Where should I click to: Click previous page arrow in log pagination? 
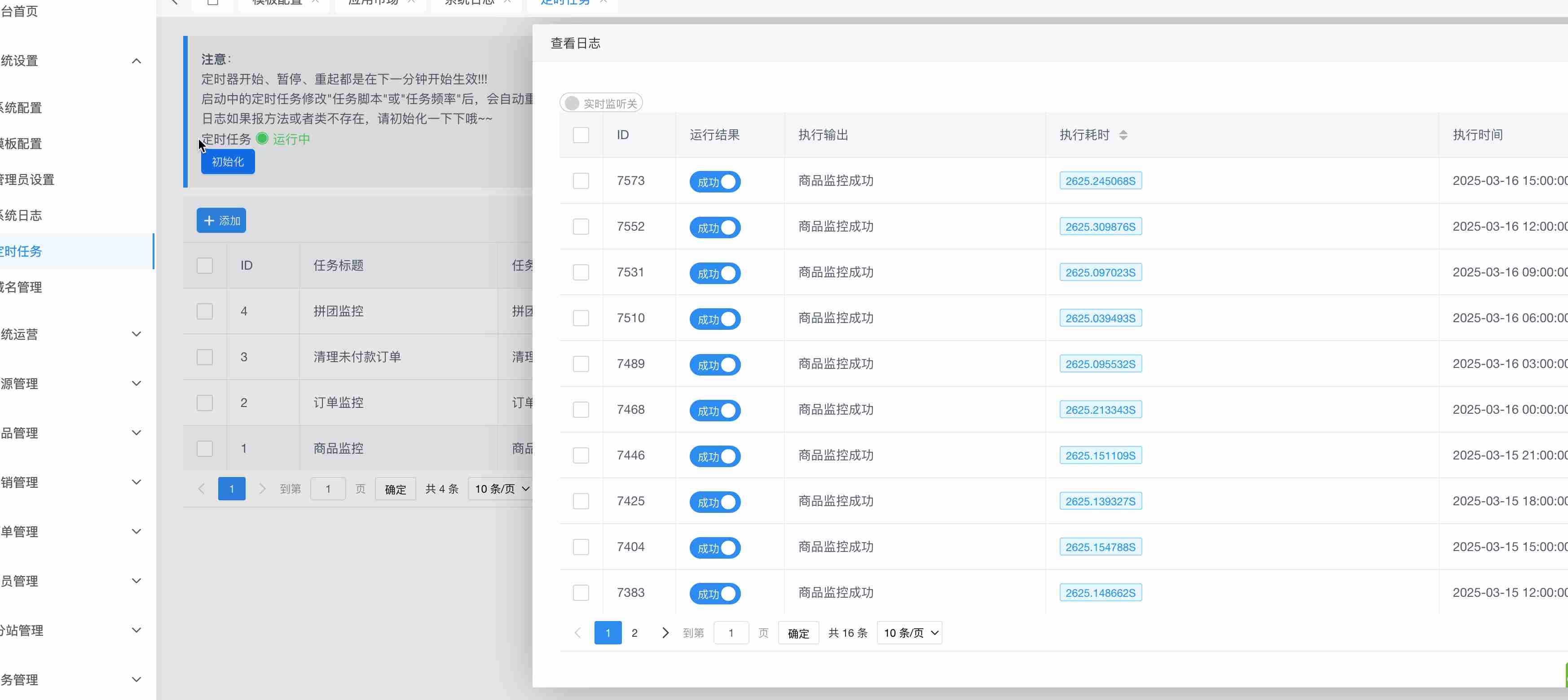click(577, 633)
